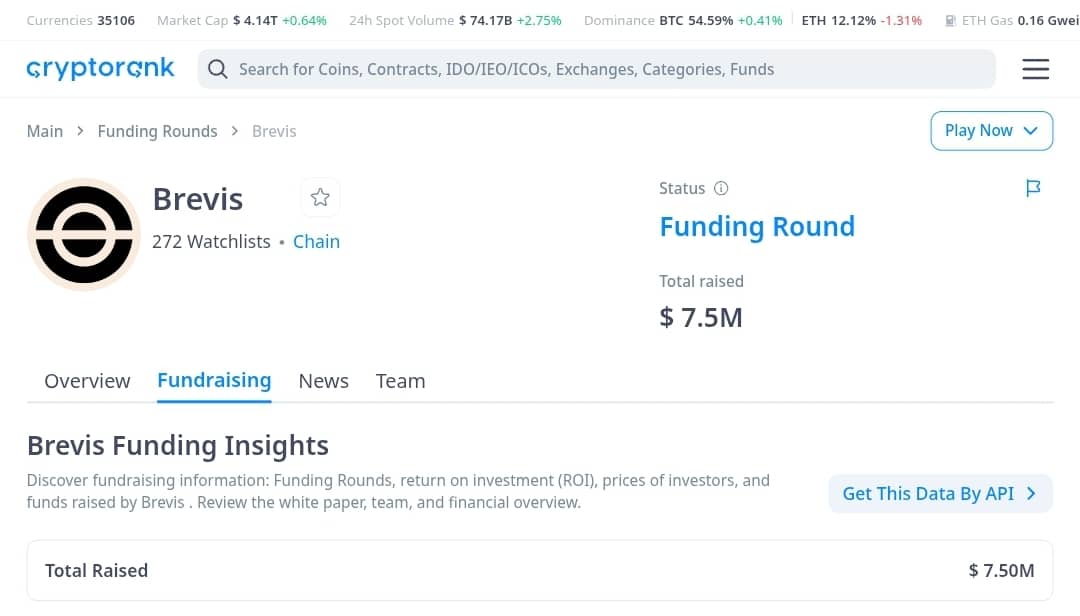This screenshot has height=616, width=1080.
Task: Click the Status info icon
Action: (x=720, y=188)
